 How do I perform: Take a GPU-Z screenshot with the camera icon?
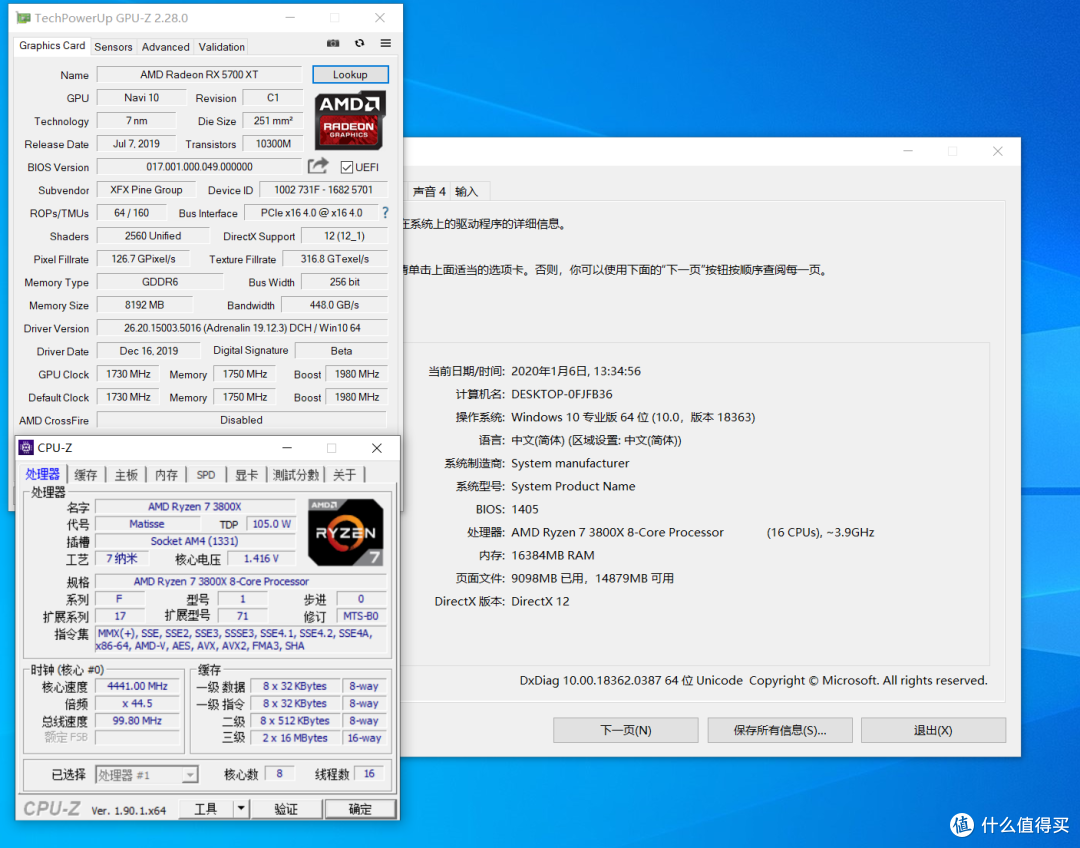tap(333, 43)
